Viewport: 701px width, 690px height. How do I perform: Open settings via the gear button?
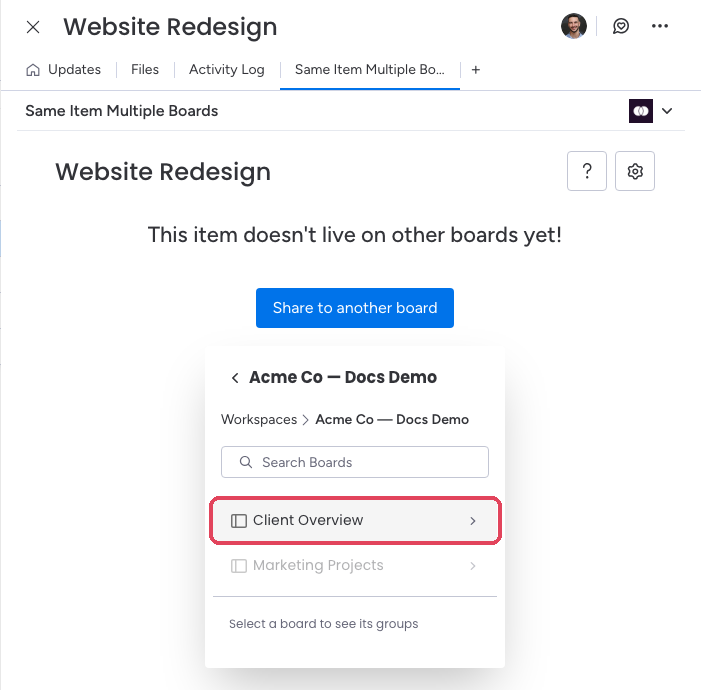pos(634,171)
